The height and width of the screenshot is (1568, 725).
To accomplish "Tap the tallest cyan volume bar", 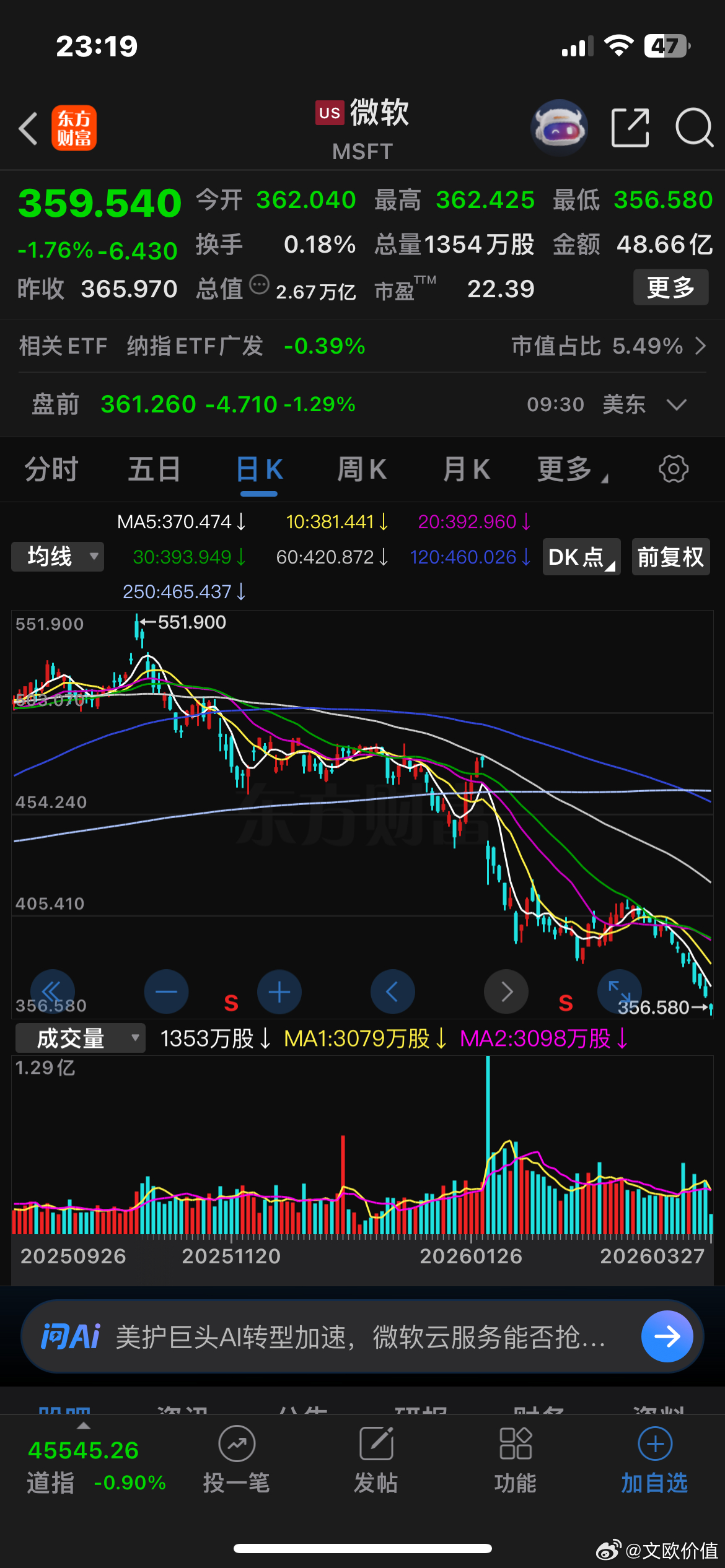I will 488,1145.
